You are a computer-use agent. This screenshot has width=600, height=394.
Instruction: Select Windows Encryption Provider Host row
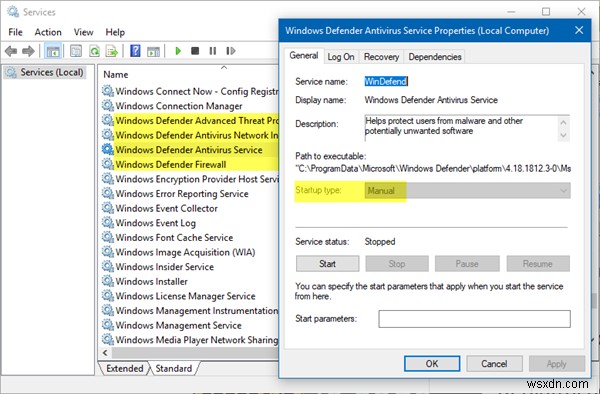coord(190,179)
